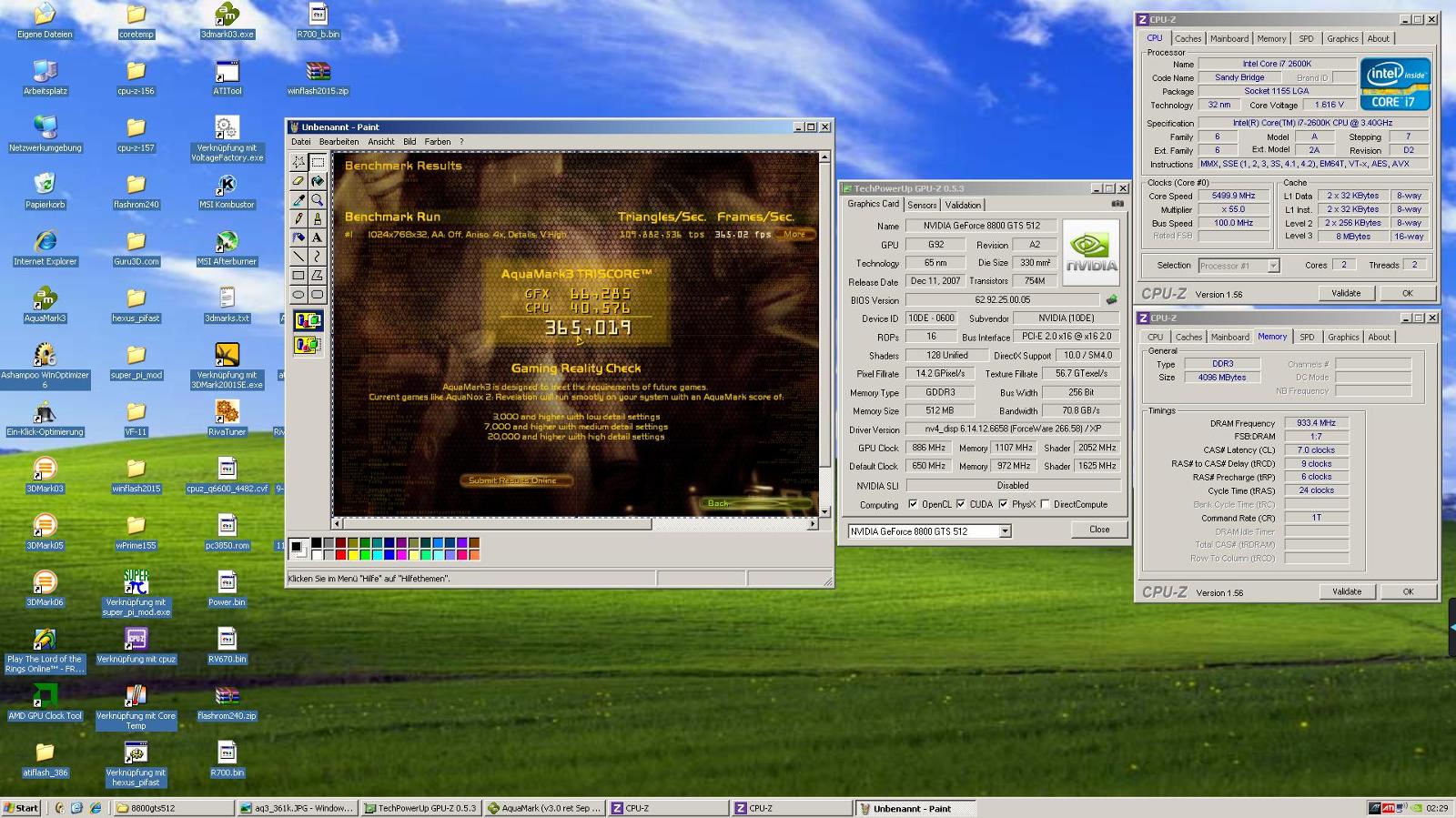The height and width of the screenshot is (818, 1456).
Task: Choose the Curve tool in Paint
Action: coord(317,257)
